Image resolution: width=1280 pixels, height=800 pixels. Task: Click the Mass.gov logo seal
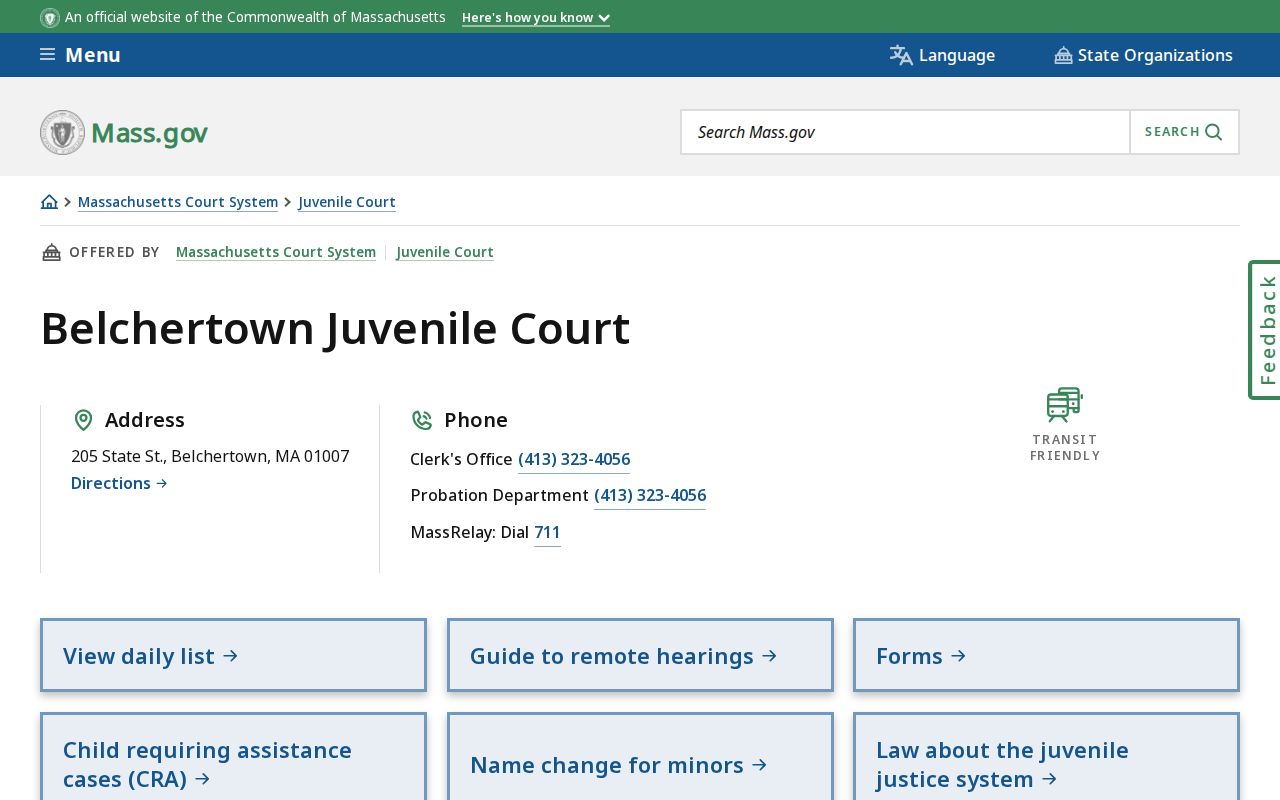pyautogui.click(x=62, y=132)
